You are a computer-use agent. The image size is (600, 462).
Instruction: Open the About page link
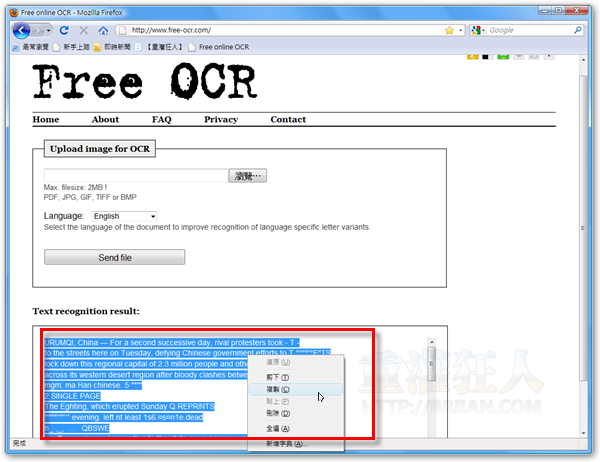click(x=105, y=119)
